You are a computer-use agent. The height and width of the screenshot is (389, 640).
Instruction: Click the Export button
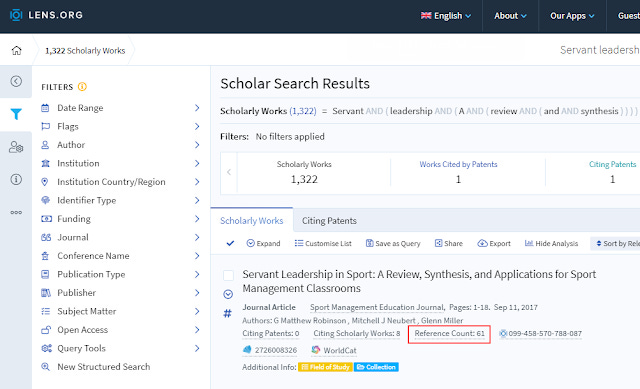click(x=494, y=243)
